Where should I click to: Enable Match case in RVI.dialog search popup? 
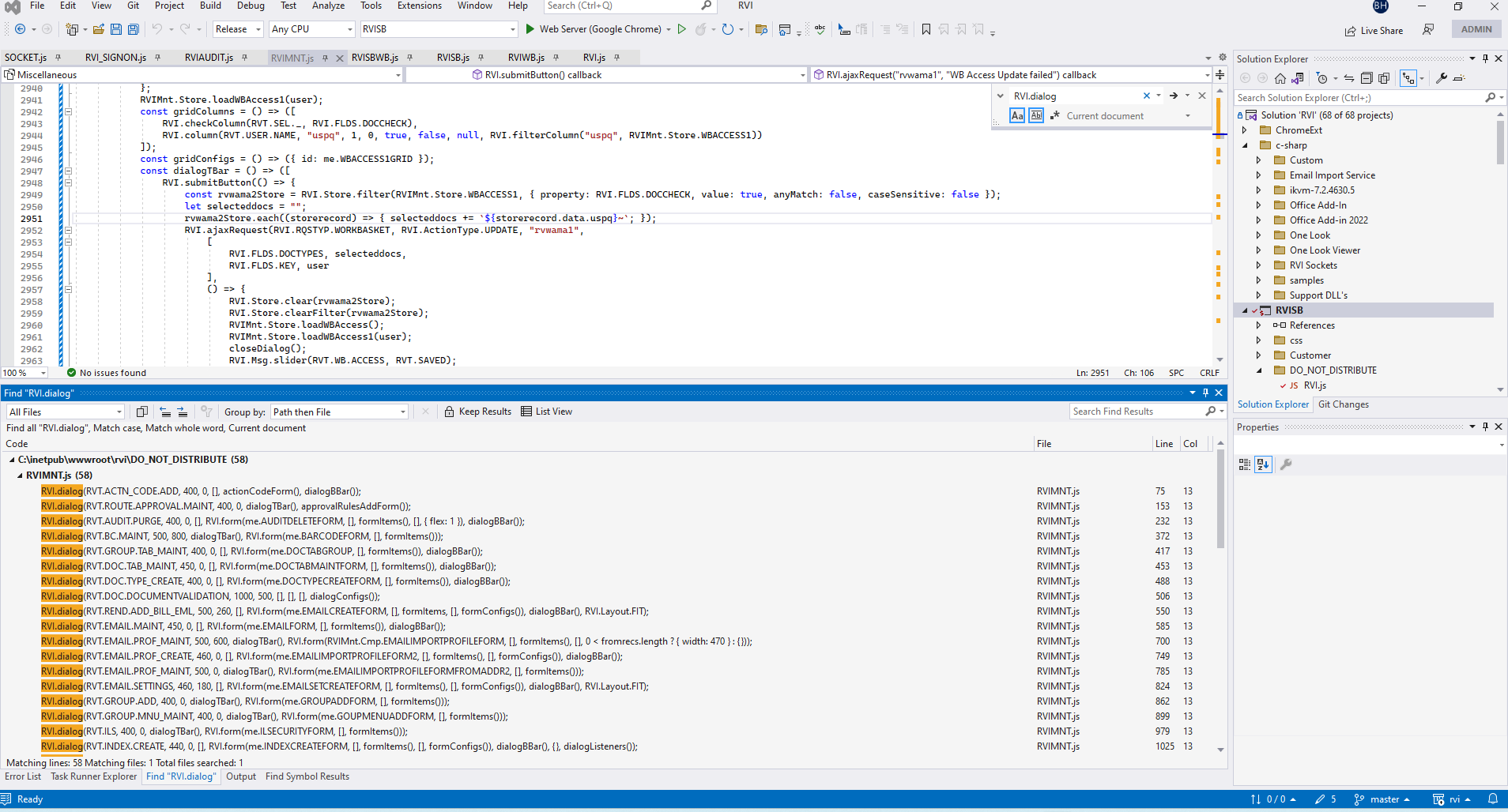(1016, 115)
